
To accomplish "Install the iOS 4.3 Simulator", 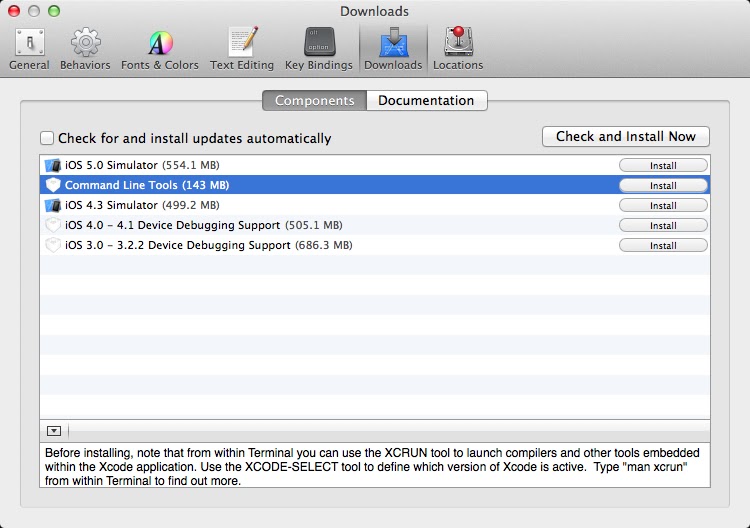I will pos(663,206).
